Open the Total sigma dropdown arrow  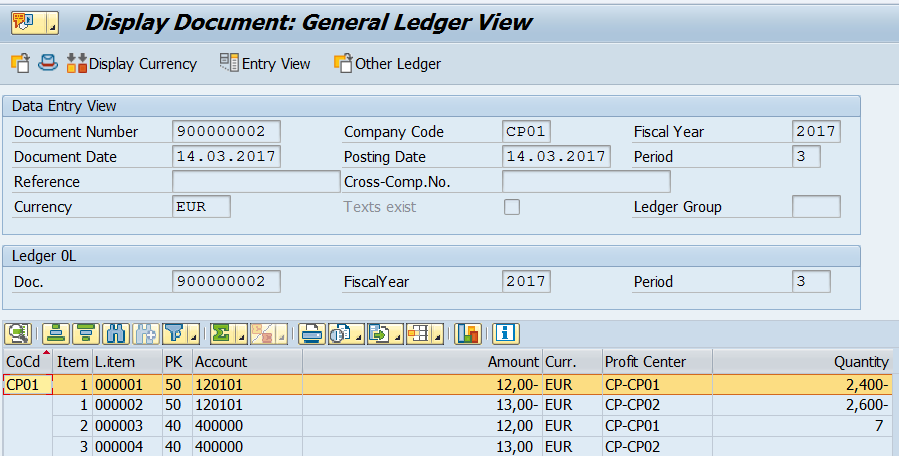point(241,333)
